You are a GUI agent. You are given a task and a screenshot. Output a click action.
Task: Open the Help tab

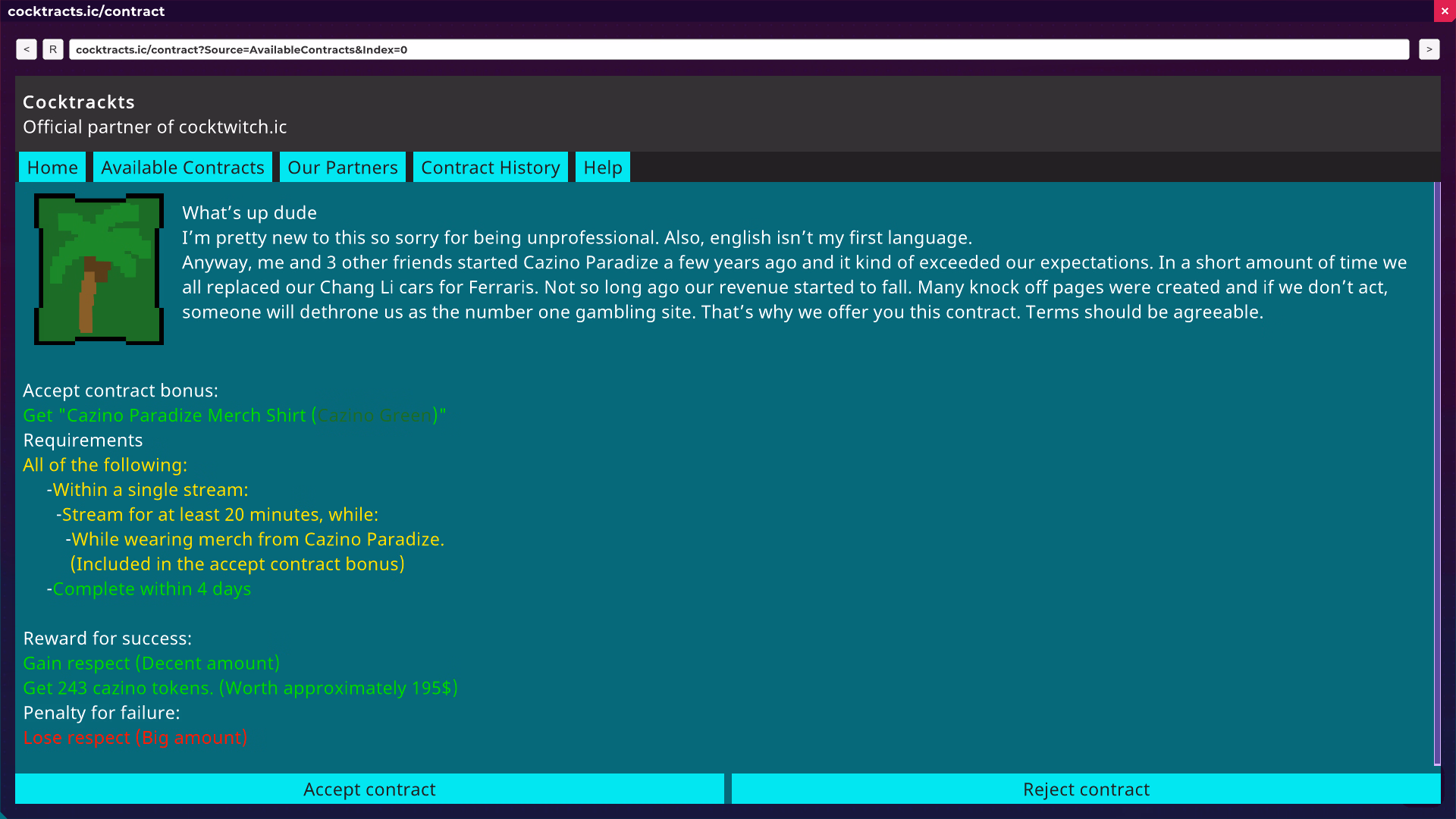[x=603, y=167]
